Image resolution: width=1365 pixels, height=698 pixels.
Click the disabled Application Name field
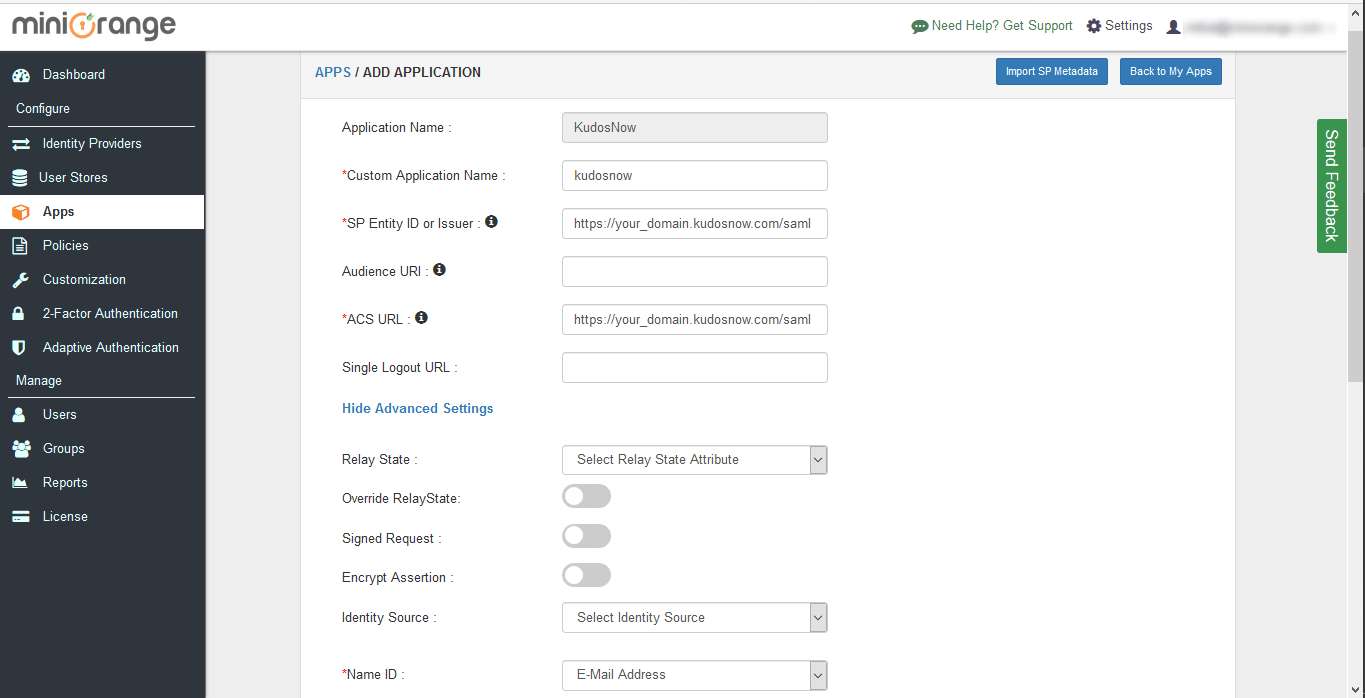click(x=695, y=128)
